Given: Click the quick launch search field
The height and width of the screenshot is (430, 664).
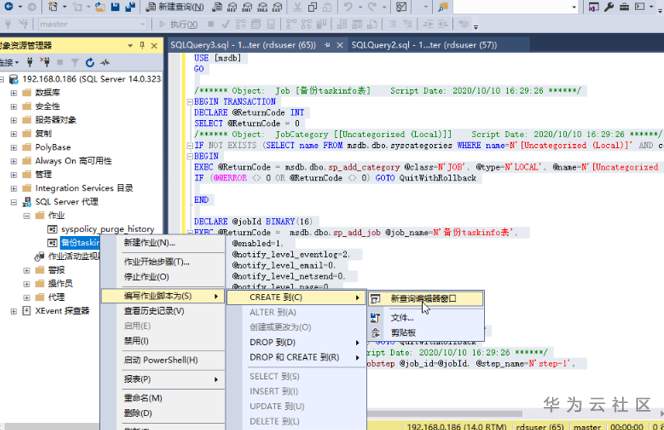Looking at the screenshot, I should (515, 7).
